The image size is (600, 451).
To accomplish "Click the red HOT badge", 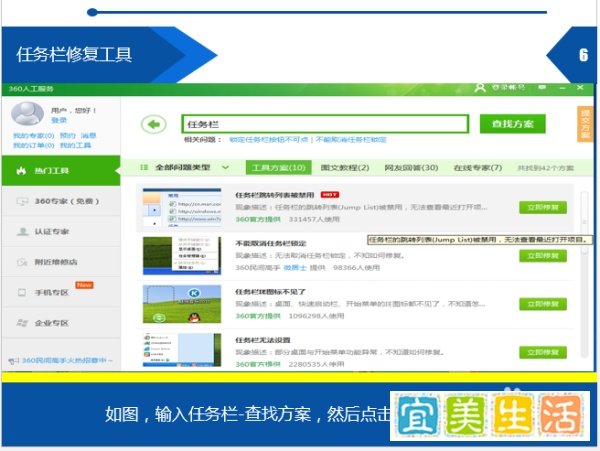I will coord(329,195).
